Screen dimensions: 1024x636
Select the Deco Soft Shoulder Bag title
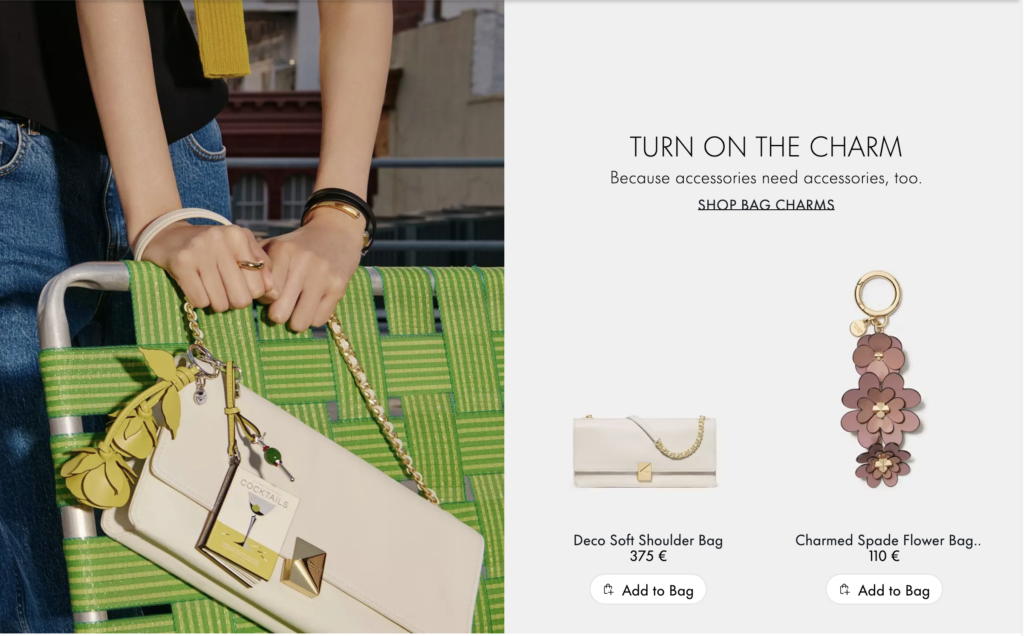click(648, 540)
